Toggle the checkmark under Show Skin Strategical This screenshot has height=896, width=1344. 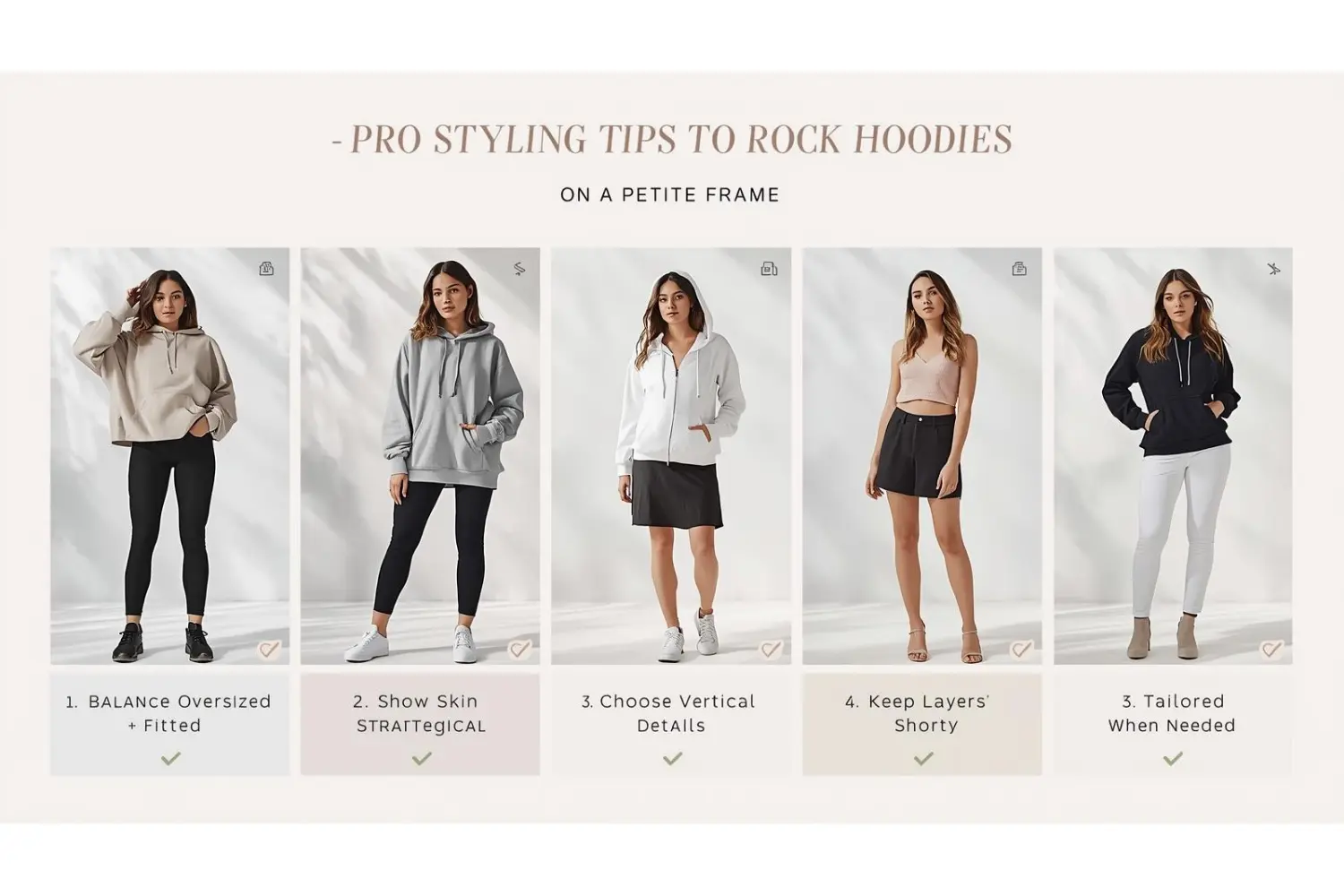click(421, 759)
